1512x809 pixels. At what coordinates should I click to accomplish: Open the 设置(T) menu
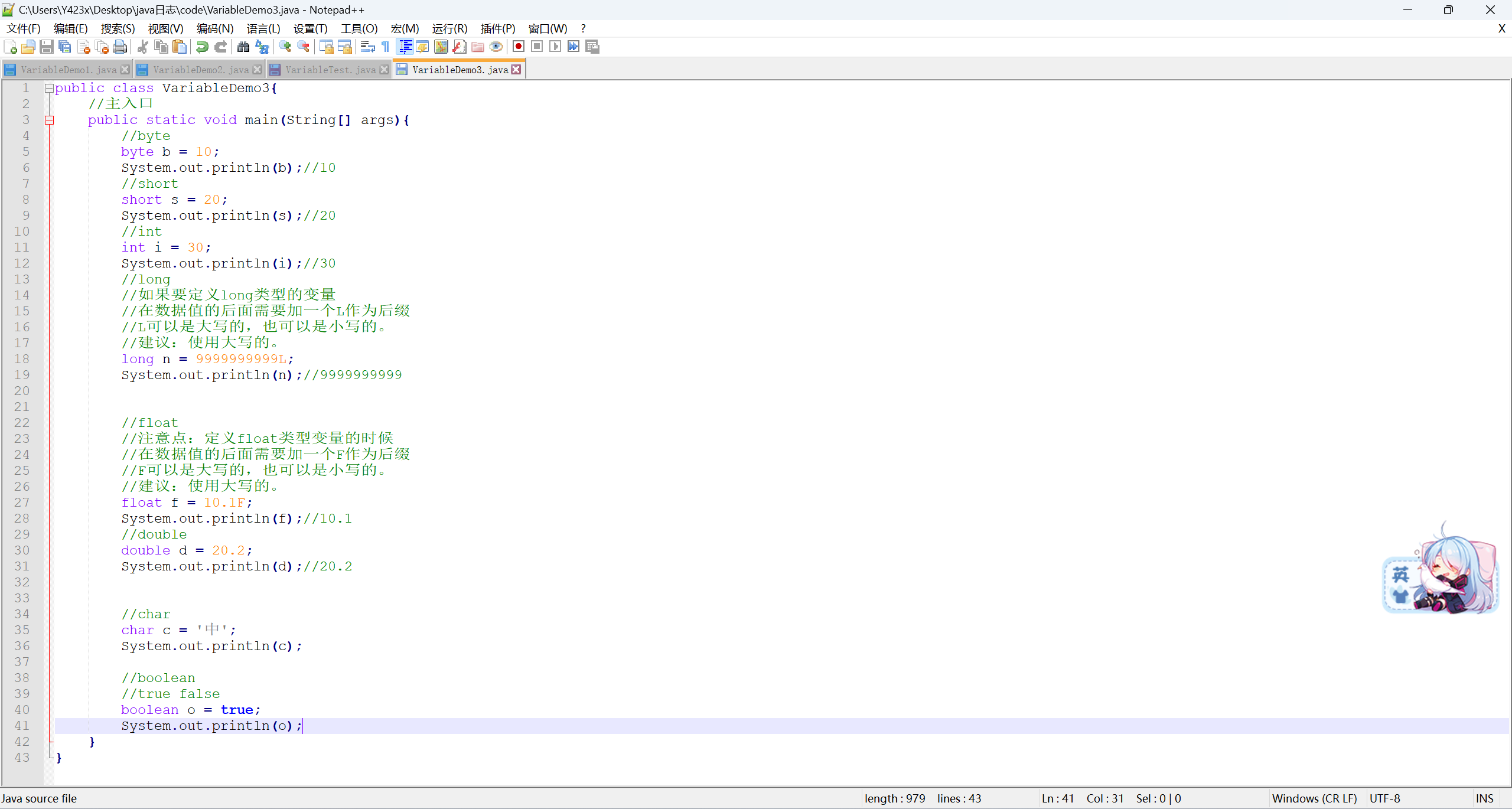[x=311, y=29]
